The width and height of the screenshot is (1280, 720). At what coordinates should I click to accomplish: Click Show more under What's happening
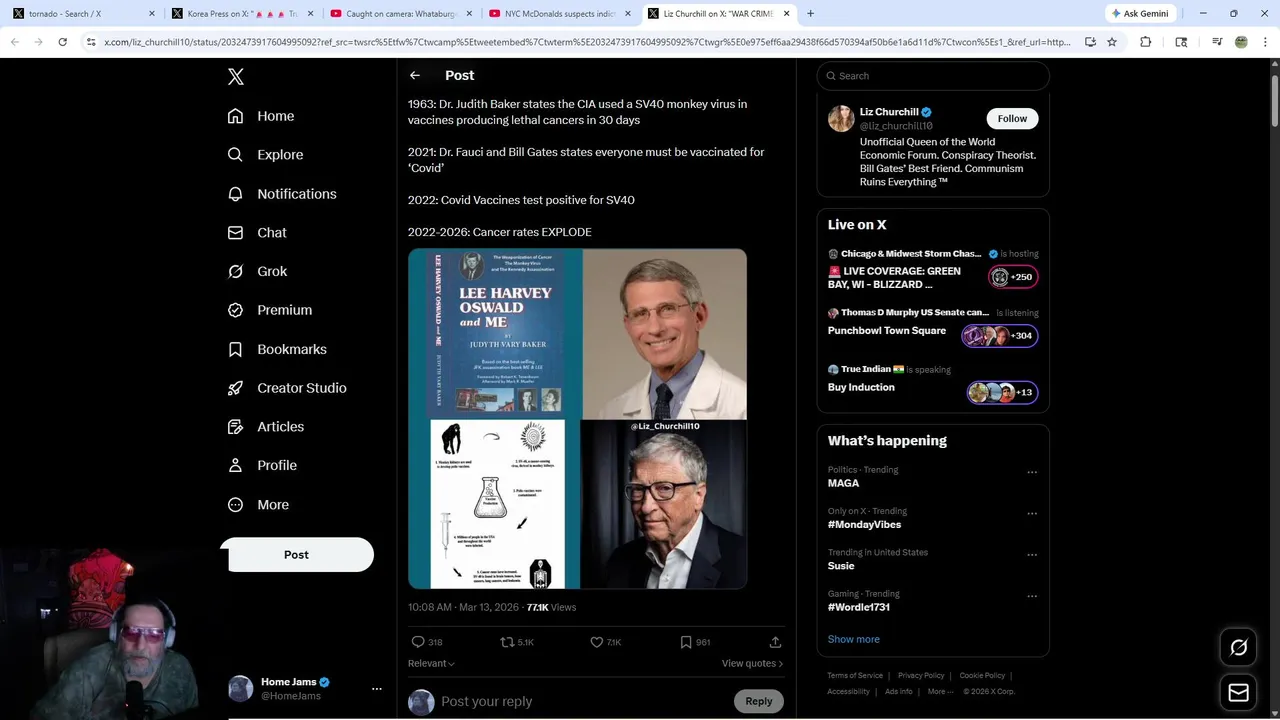pos(854,639)
